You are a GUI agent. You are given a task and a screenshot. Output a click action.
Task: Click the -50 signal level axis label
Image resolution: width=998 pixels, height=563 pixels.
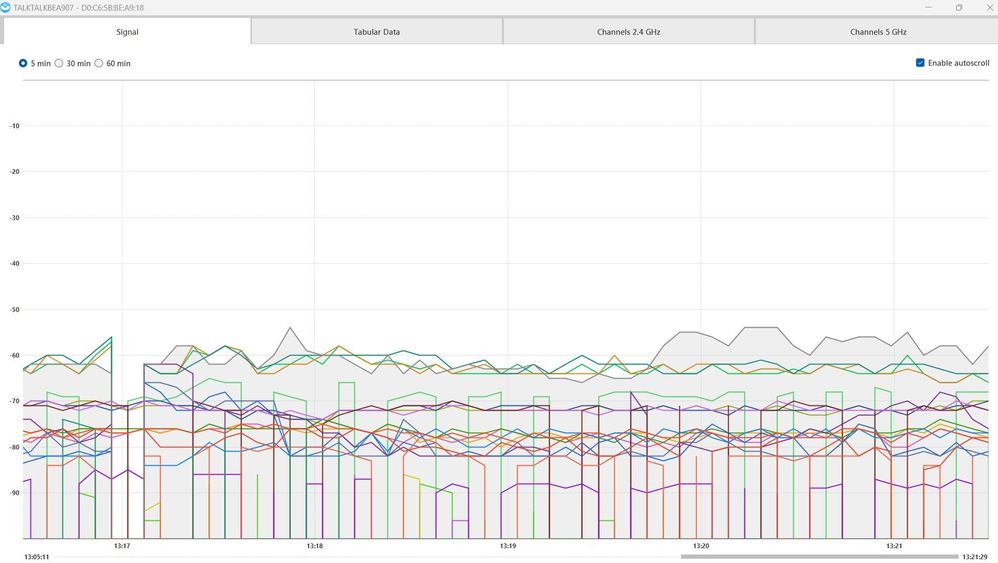coord(14,310)
